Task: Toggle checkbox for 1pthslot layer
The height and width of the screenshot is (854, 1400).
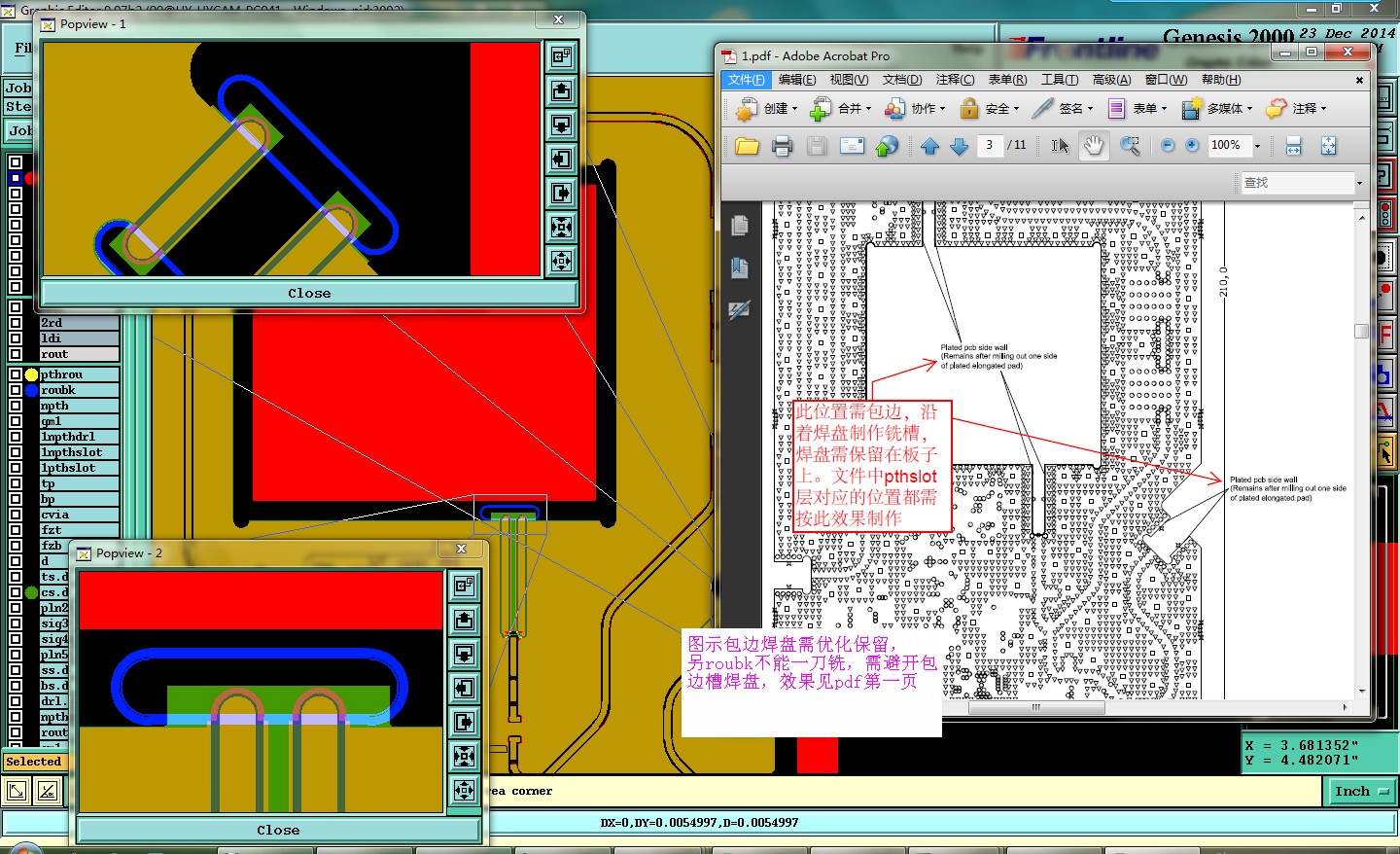Action: 16,468
